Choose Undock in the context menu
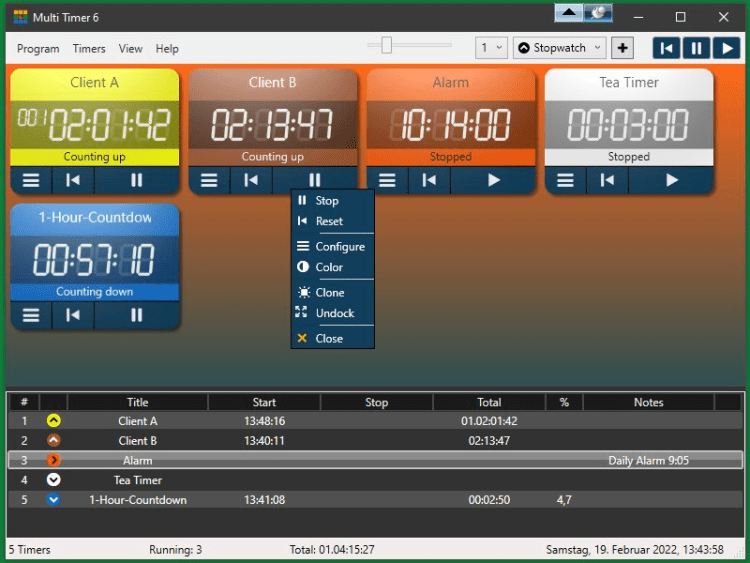750x563 pixels. tap(332, 313)
